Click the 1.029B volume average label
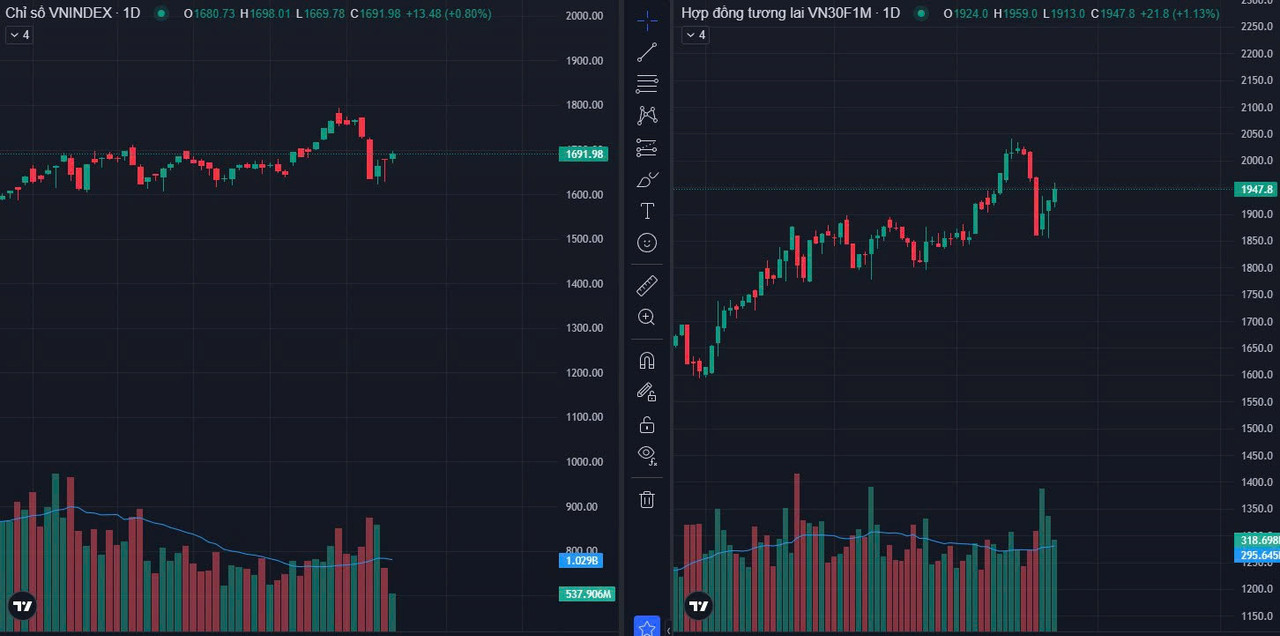The image size is (1280, 636). pos(581,560)
